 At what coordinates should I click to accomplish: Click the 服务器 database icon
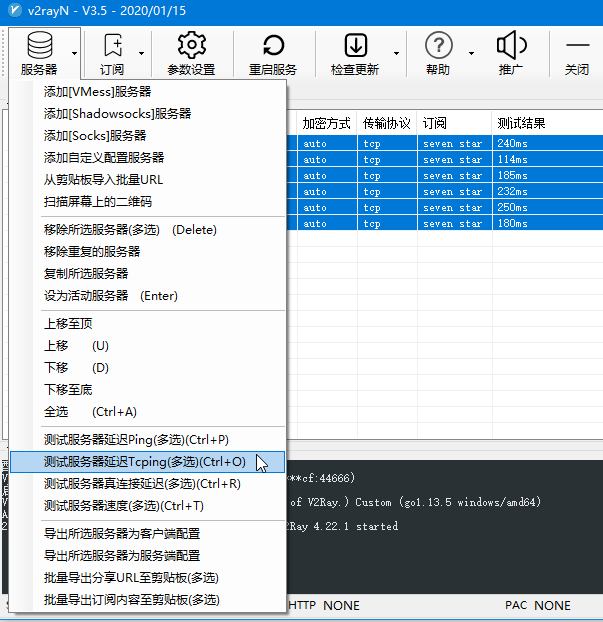coord(40,45)
